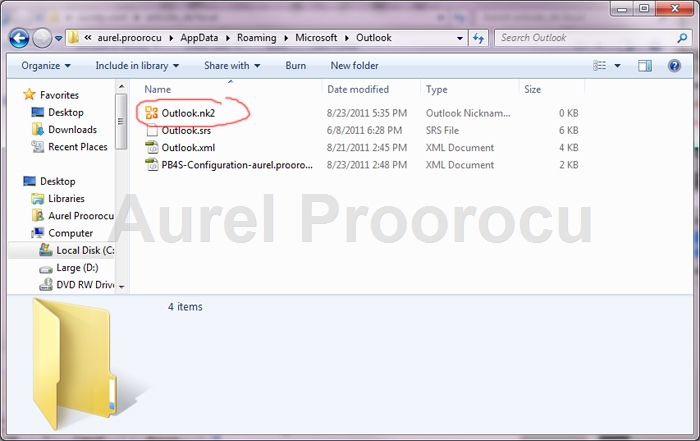Click navigation pane scroll up arrow
Image resolution: width=700 pixels, height=441 pixels.
coord(121,86)
